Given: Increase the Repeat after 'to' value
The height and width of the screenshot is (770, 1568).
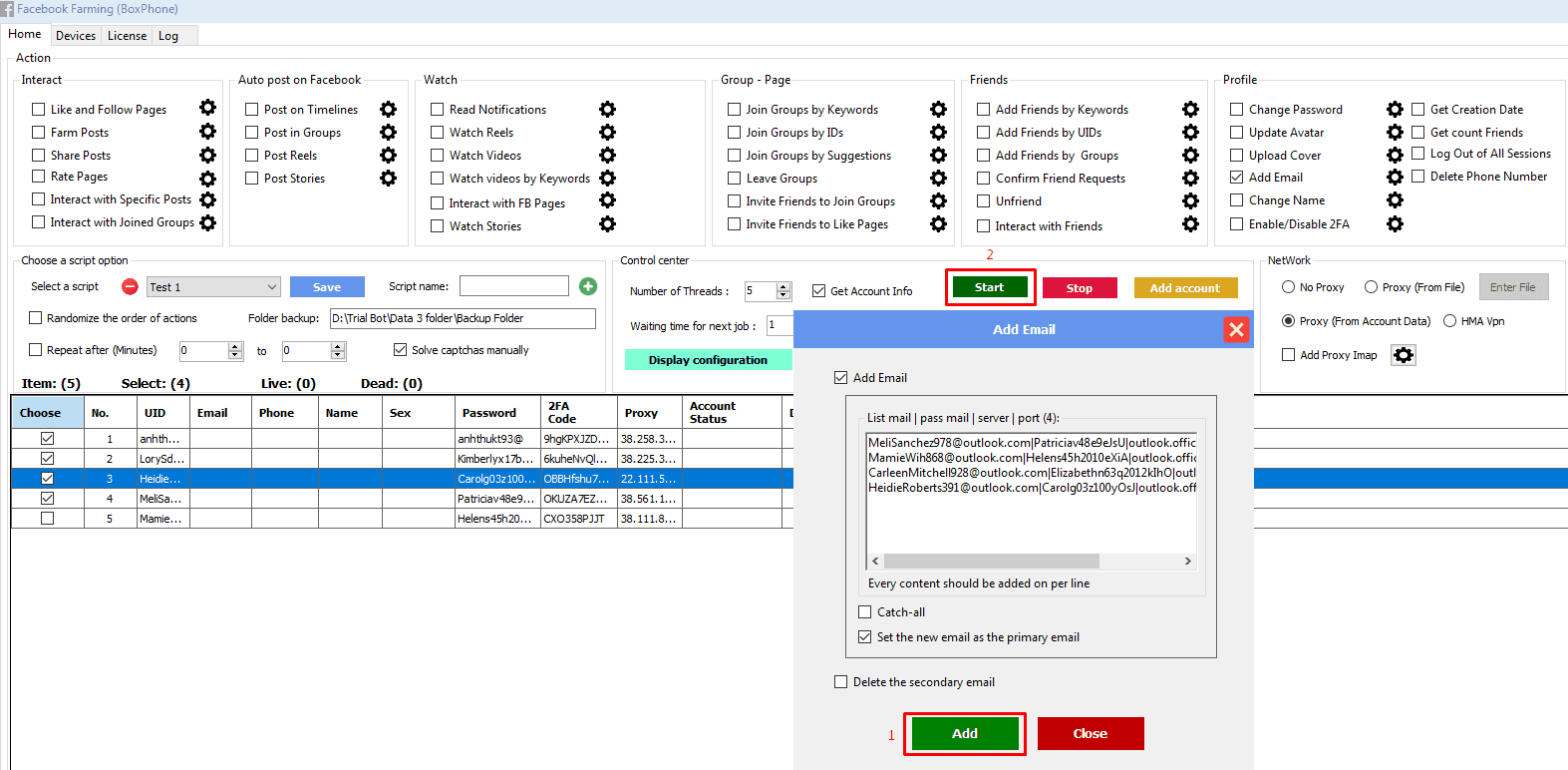Looking at the screenshot, I should [x=338, y=346].
